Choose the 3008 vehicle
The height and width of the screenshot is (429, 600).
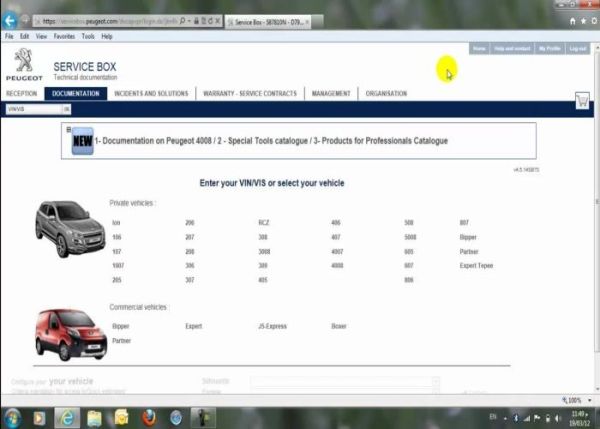(264, 252)
